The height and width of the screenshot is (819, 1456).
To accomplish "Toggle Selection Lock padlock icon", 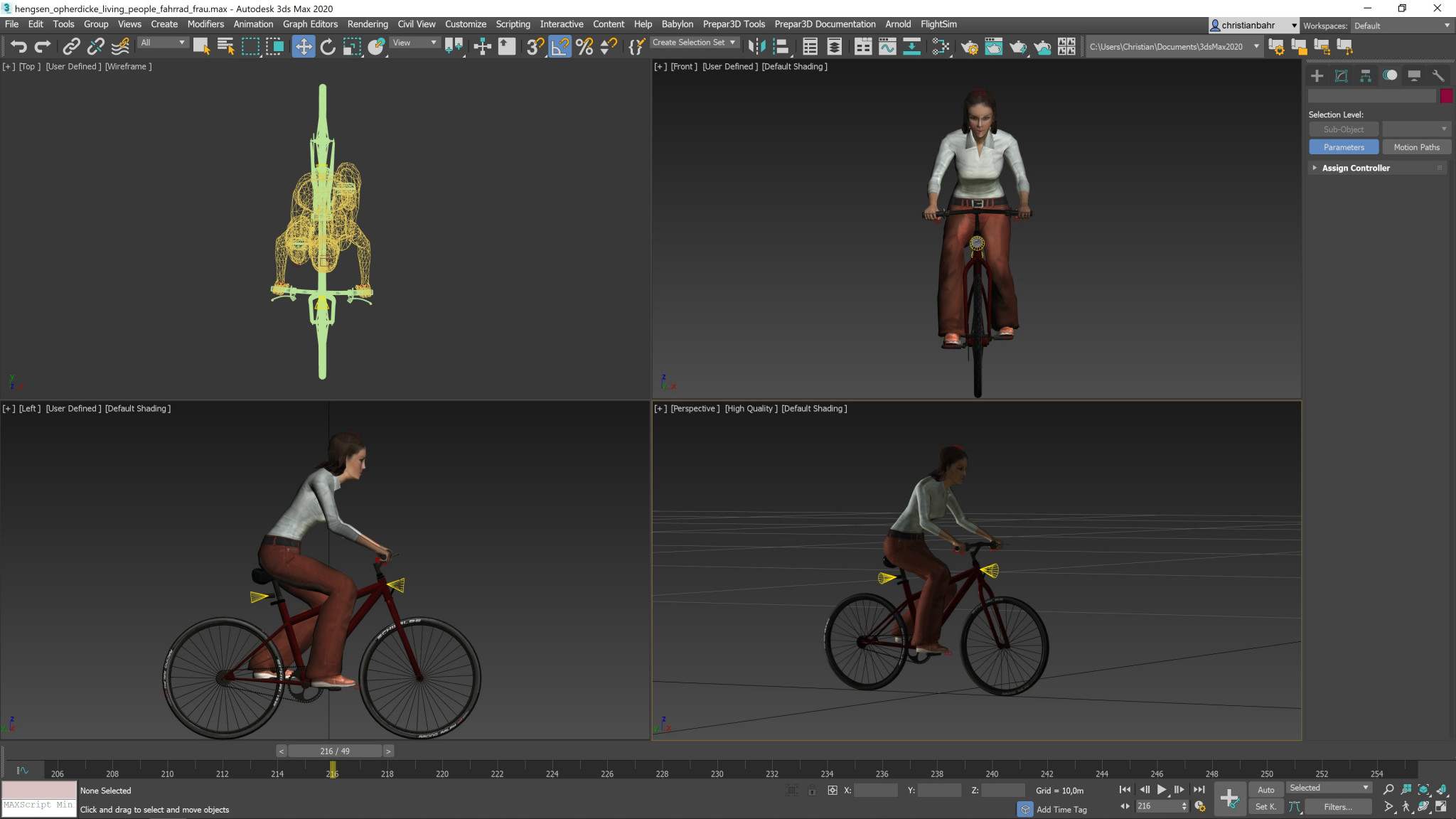I will 812,791.
